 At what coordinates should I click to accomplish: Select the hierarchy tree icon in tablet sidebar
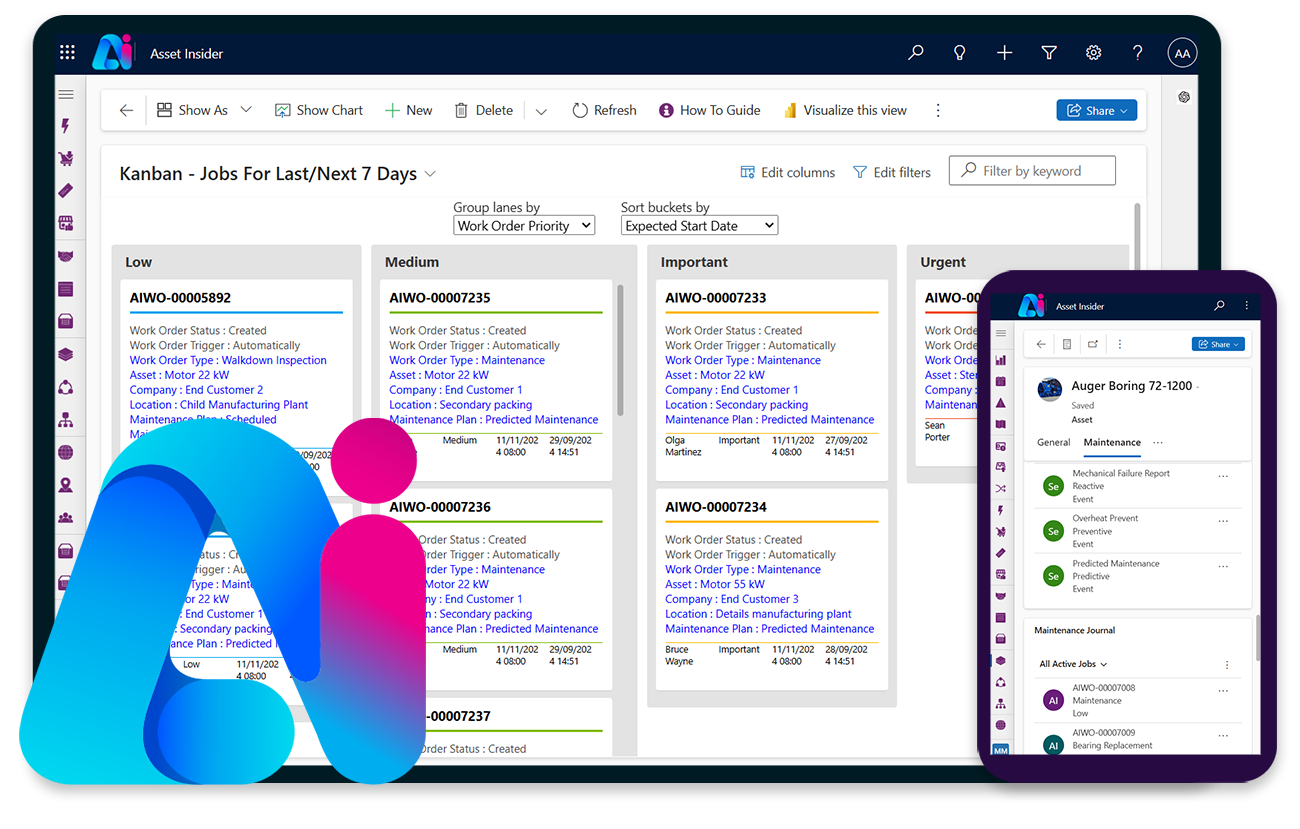[x=66, y=420]
